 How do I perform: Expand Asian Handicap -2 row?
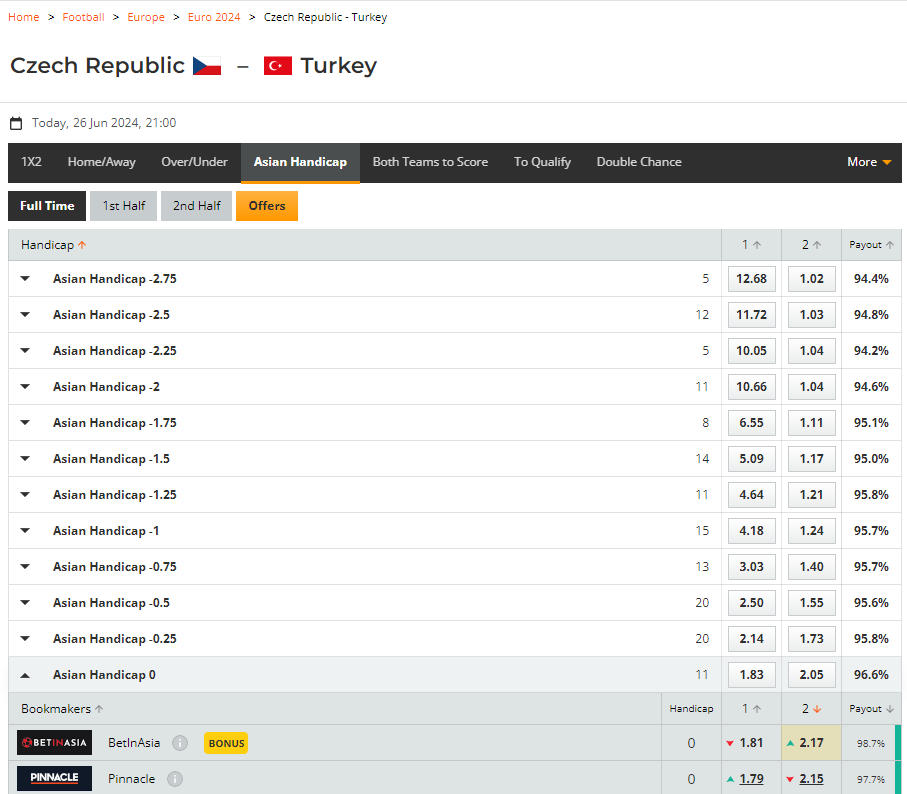[x=25, y=386]
